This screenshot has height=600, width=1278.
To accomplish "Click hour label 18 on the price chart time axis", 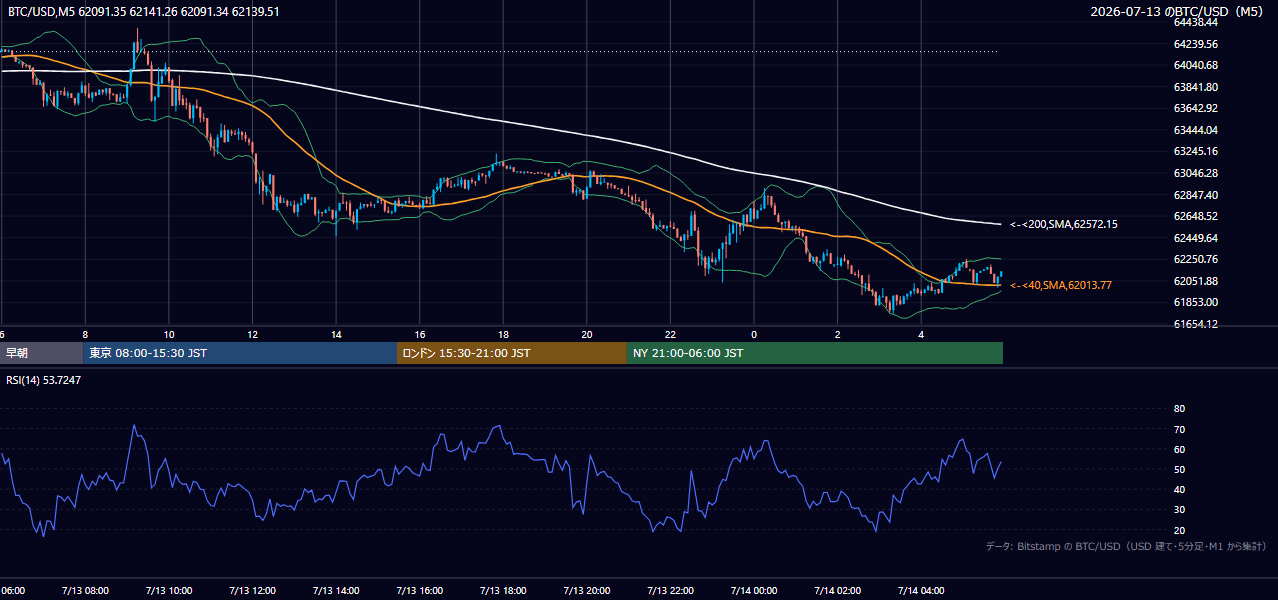I will (x=503, y=334).
